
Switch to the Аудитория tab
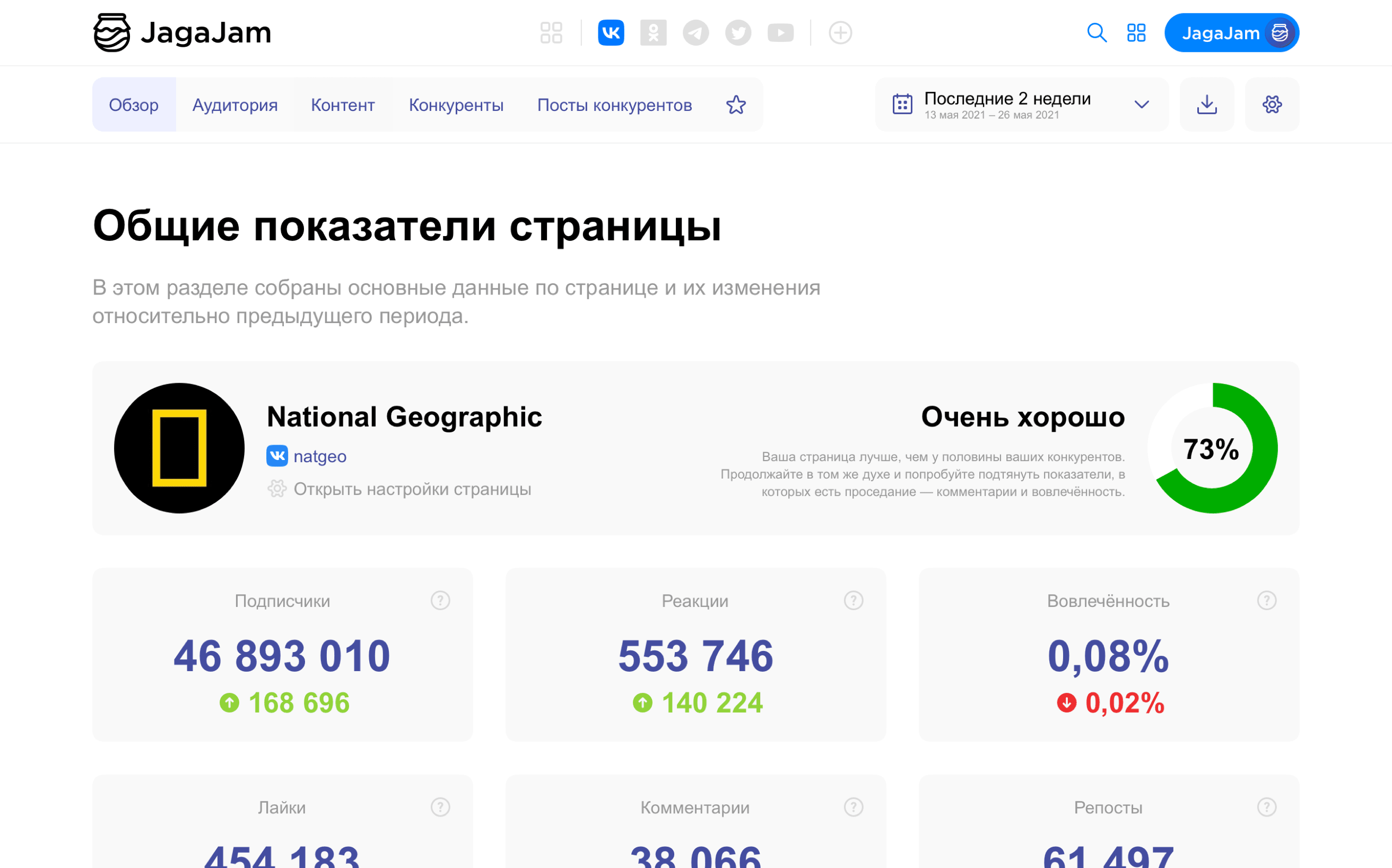coord(235,105)
